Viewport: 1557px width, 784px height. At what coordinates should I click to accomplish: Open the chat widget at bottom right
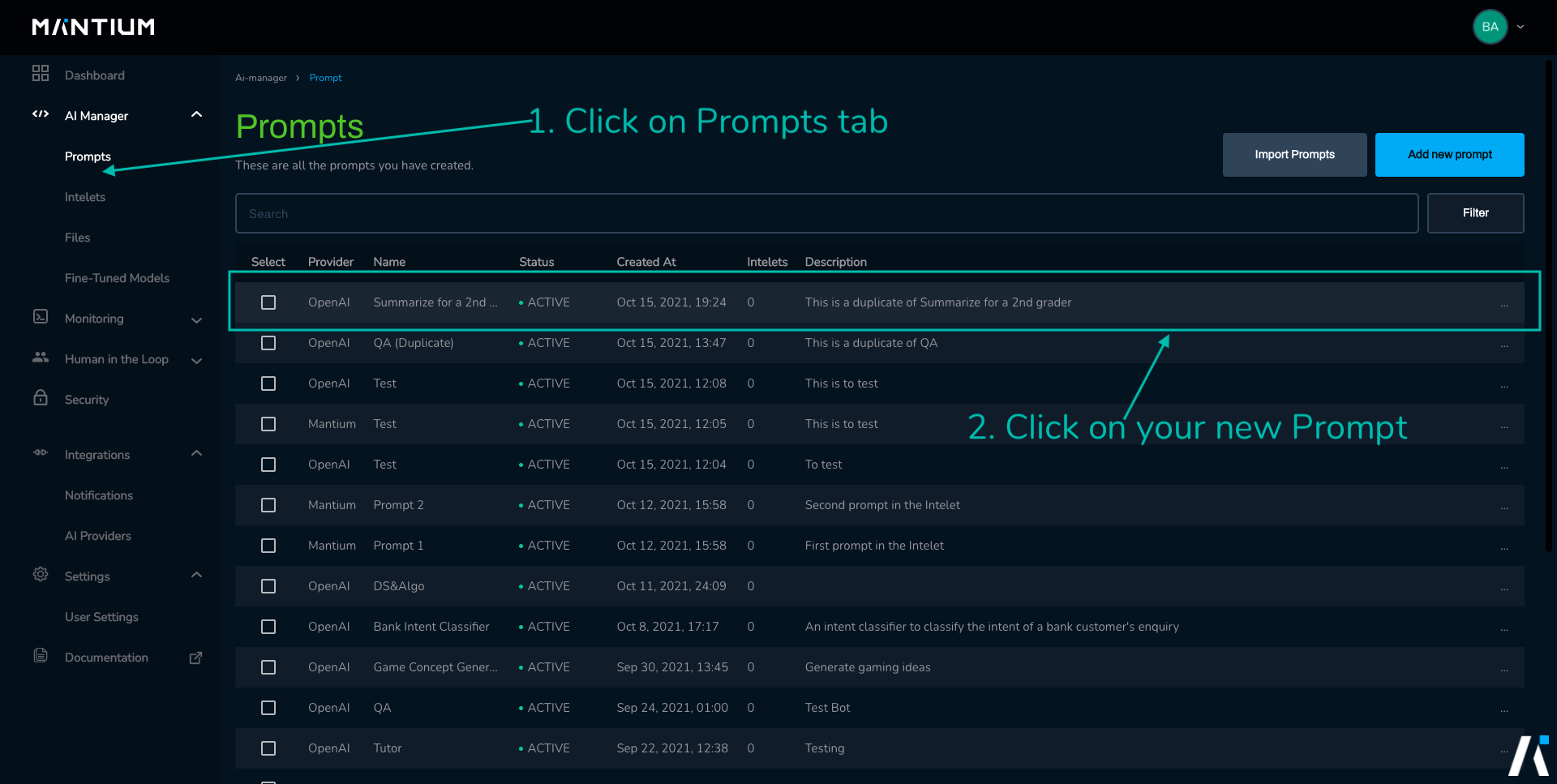click(1529, 756)
